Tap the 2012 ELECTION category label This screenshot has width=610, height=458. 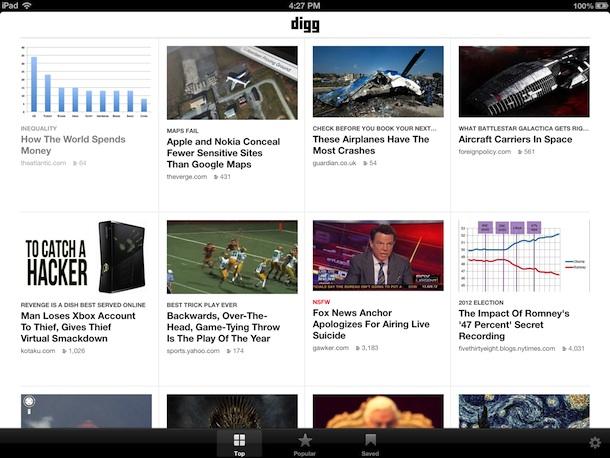481,302
